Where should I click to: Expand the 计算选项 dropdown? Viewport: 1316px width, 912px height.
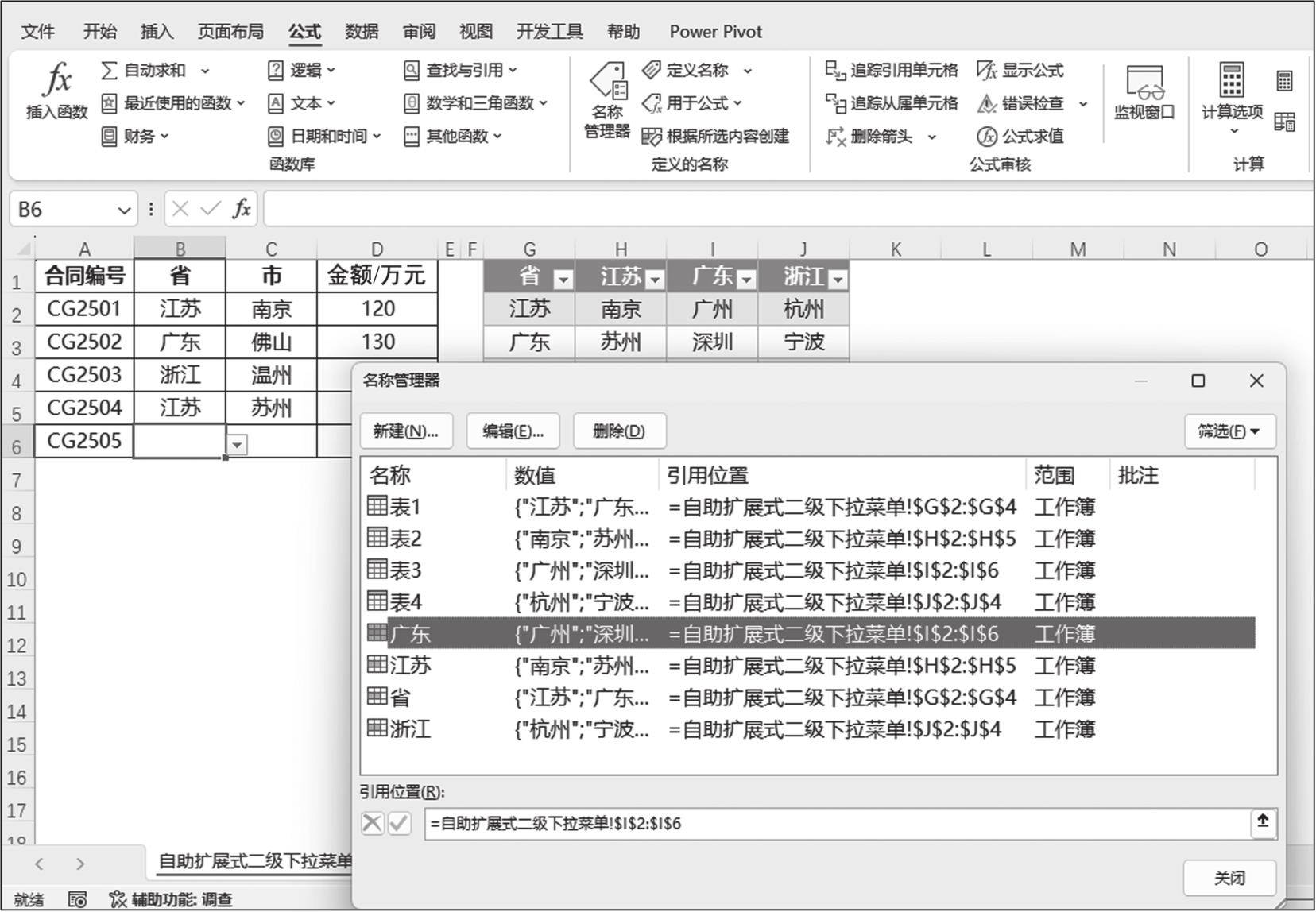1232,130
